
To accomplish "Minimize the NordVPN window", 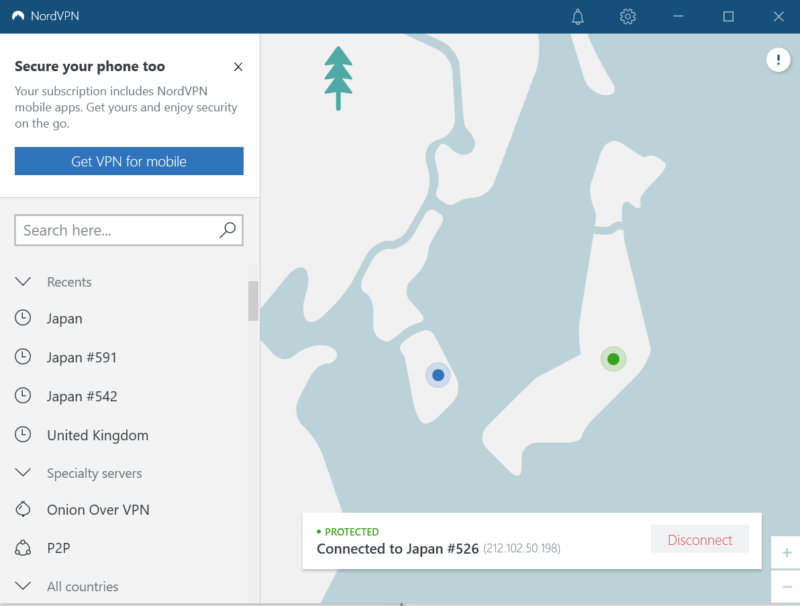I will [678, 16].
